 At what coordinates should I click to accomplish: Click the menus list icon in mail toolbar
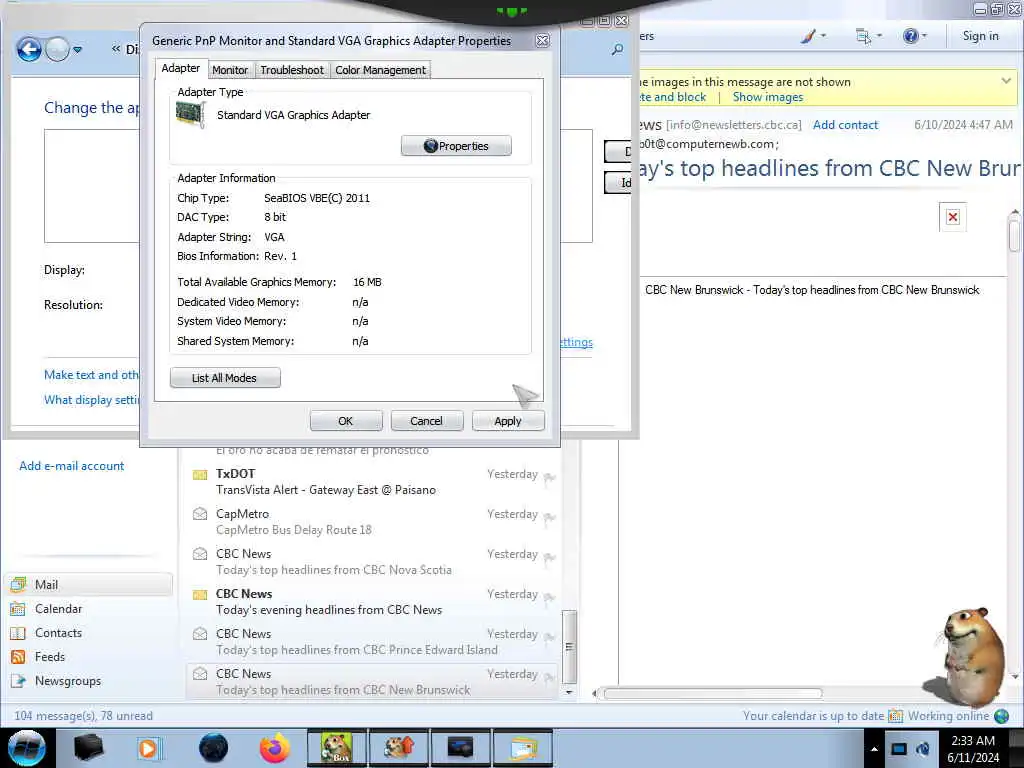click(x=863, y=36)
